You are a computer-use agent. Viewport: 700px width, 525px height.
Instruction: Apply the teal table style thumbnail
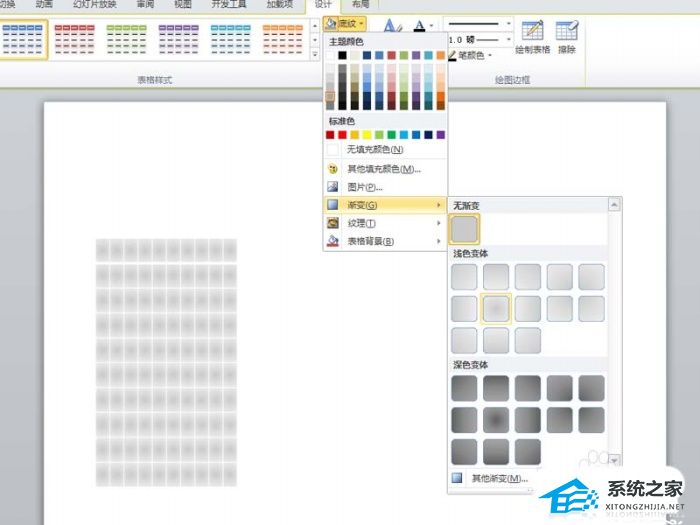click(x=230, y=39)
